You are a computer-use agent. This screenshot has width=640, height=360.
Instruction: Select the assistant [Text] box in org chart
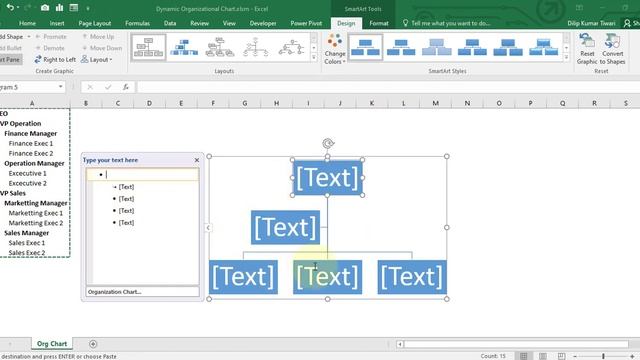tap(285, 227)
